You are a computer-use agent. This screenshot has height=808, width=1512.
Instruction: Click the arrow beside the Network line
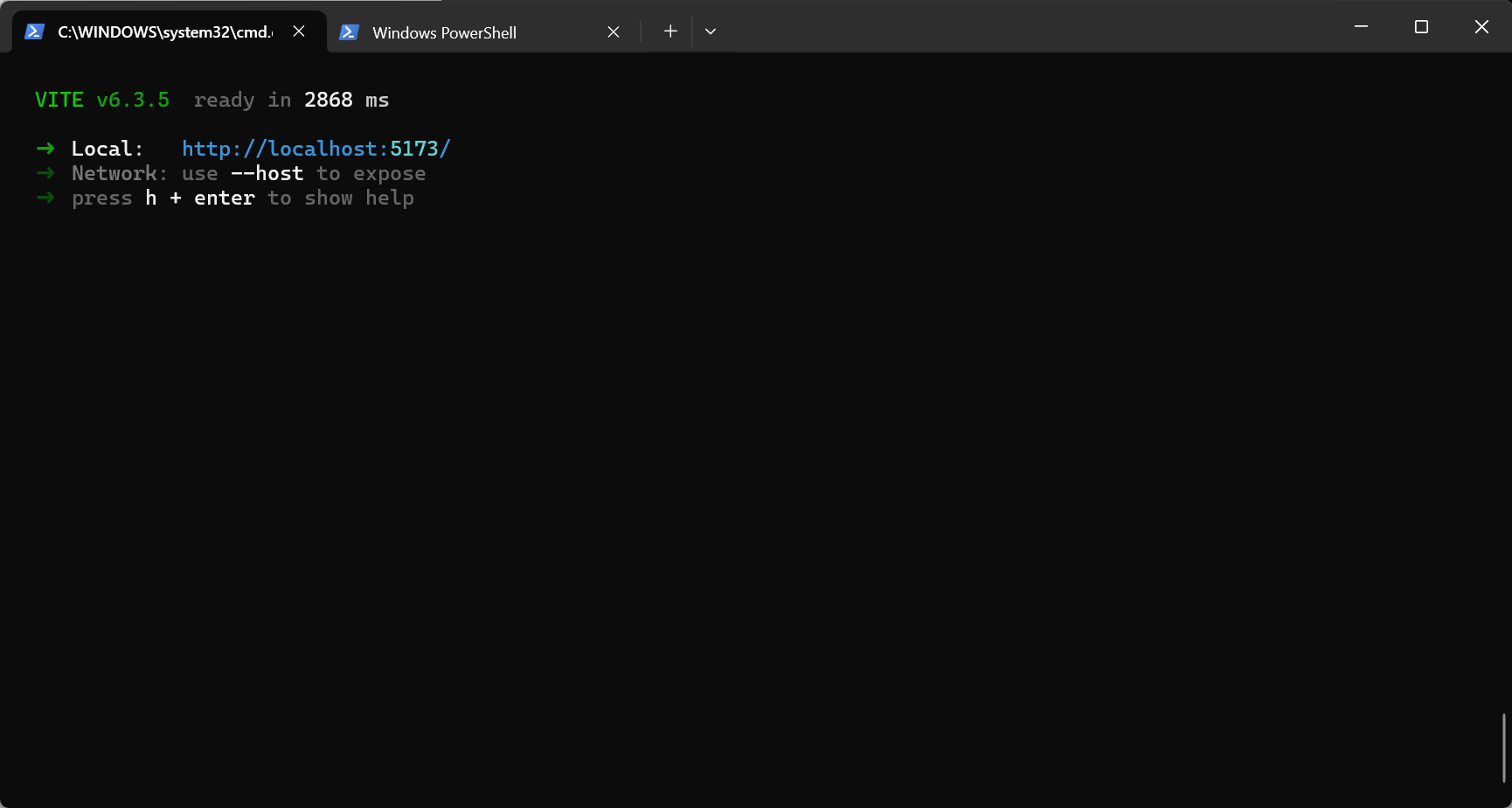(x=45, y=173)
